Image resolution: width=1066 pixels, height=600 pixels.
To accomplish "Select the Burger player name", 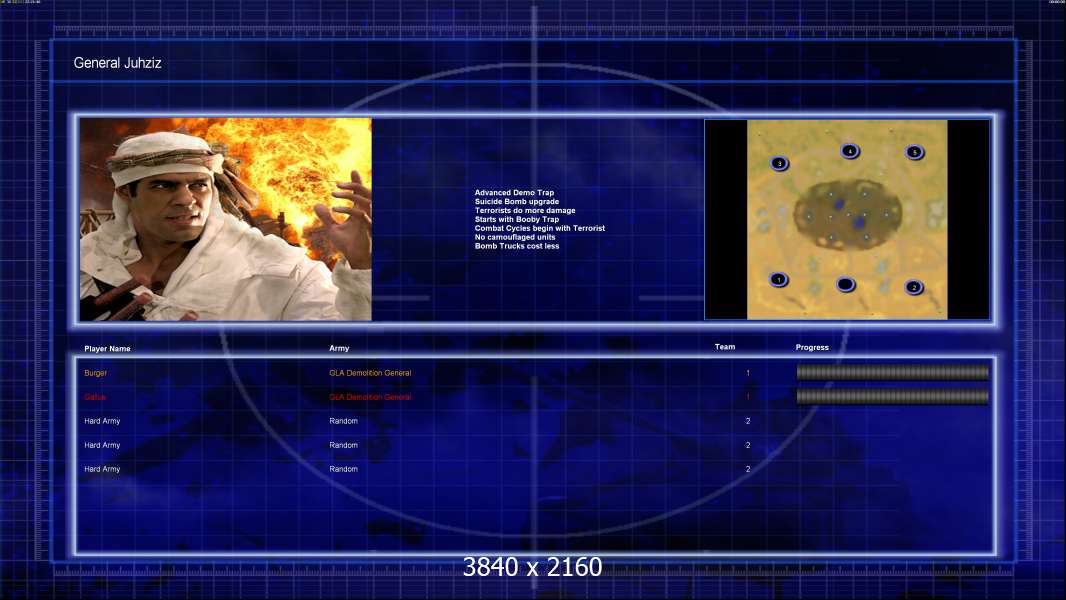I will click(95, 373).
